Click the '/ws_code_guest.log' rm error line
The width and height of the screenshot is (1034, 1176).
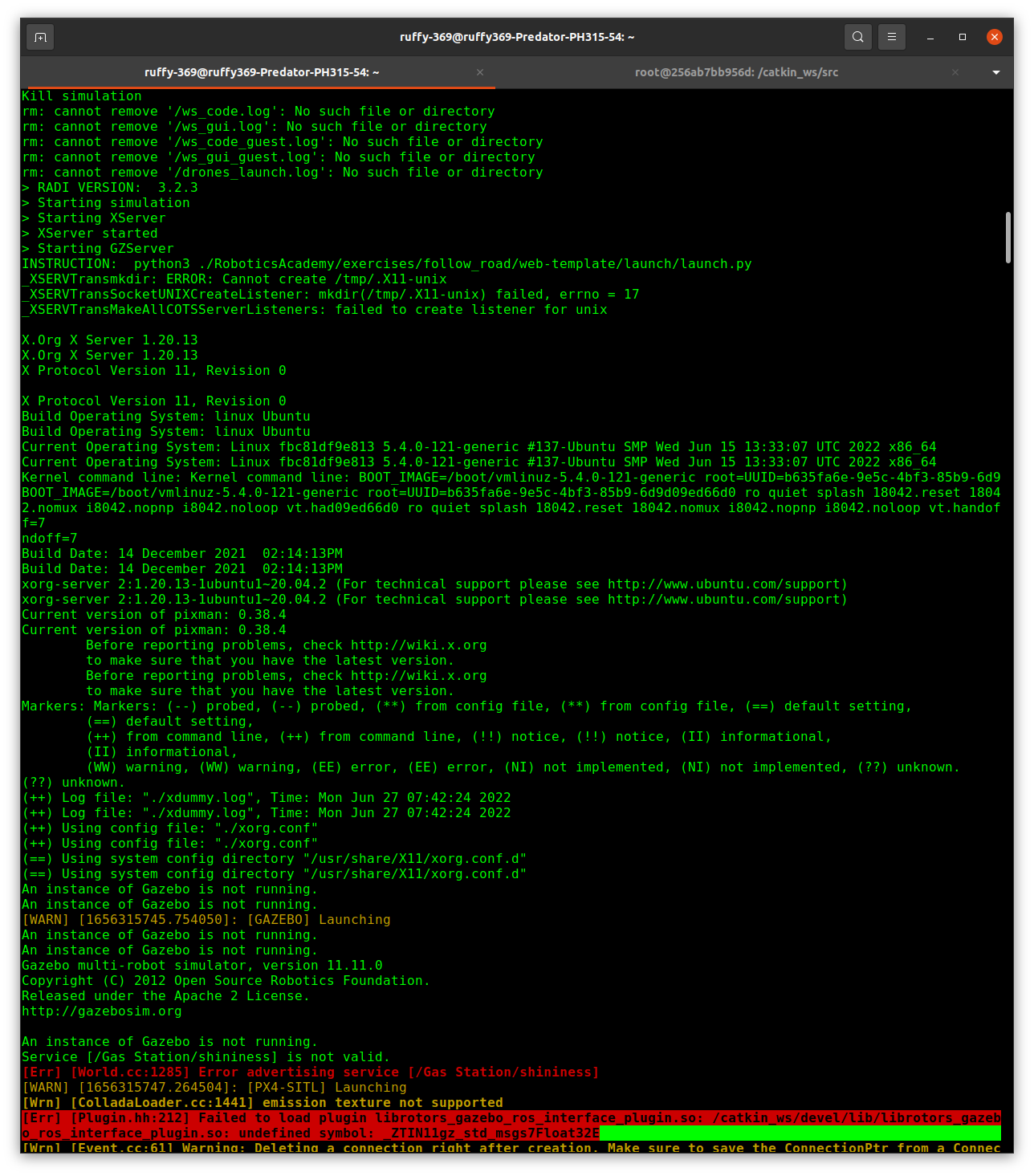[x=283, y=142]
